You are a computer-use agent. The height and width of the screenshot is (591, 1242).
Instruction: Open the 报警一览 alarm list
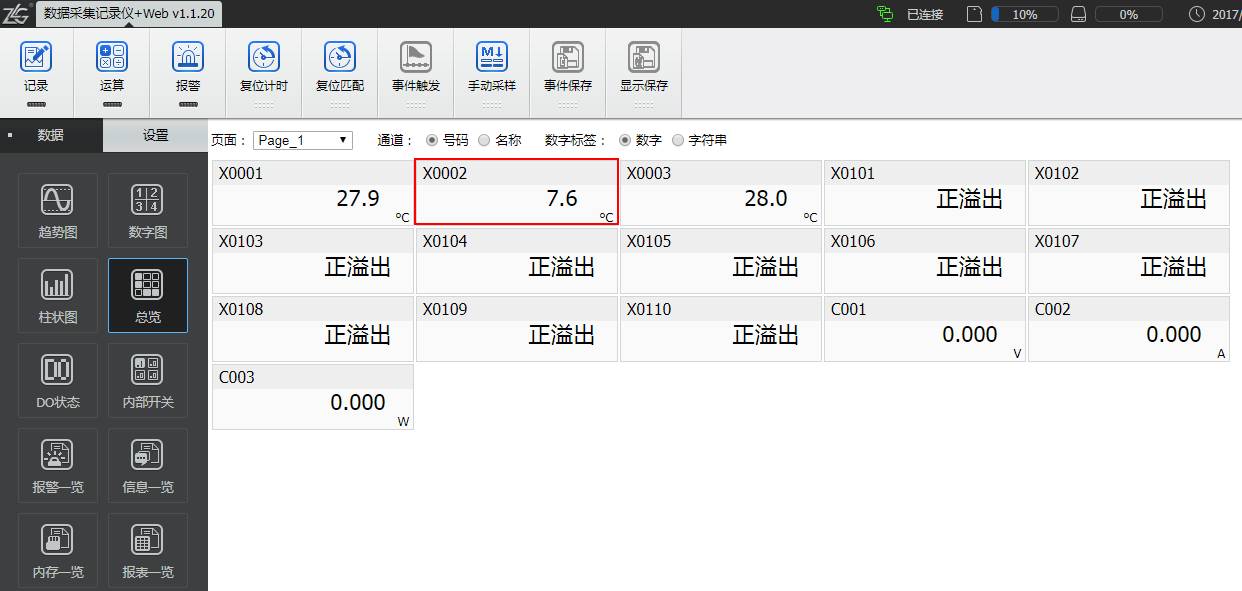(58, 465)
